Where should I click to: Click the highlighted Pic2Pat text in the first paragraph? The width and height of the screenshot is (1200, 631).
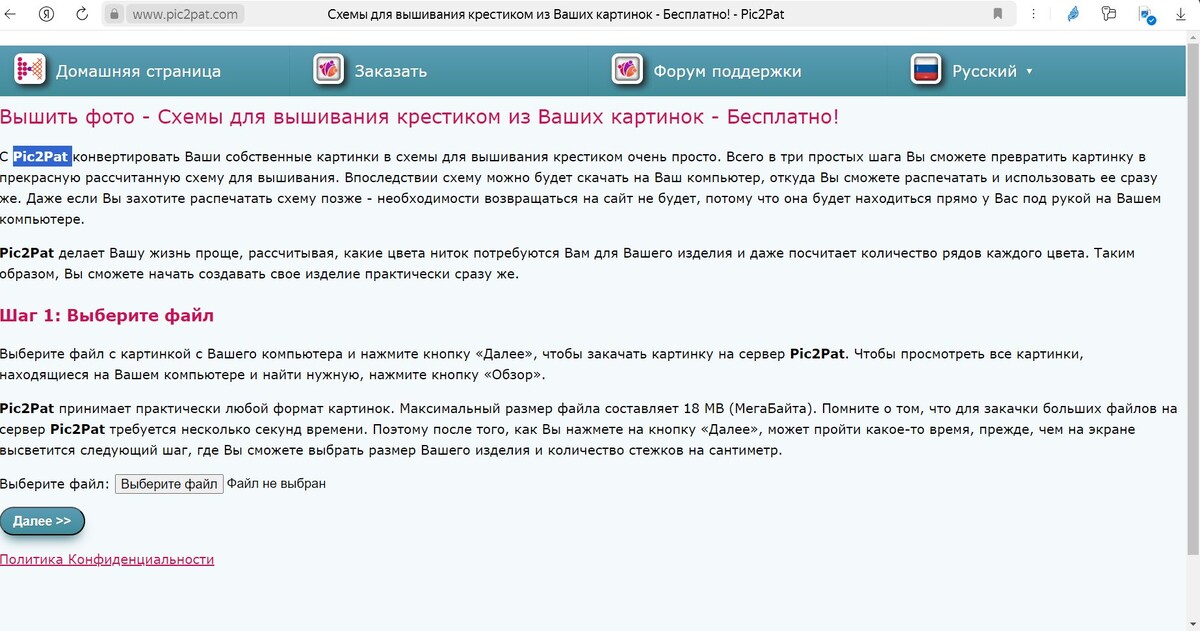41,157
